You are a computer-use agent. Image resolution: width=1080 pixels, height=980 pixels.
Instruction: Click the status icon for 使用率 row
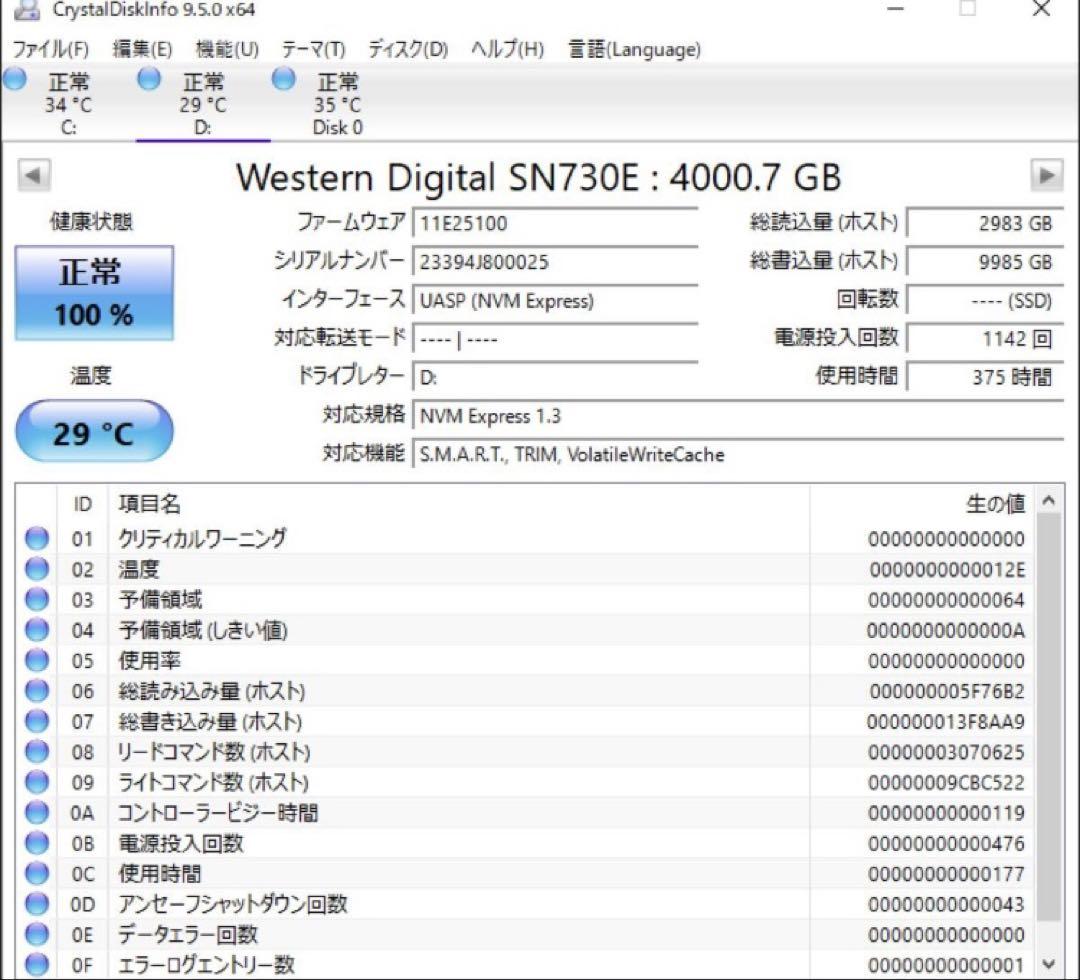click(37, 660)
